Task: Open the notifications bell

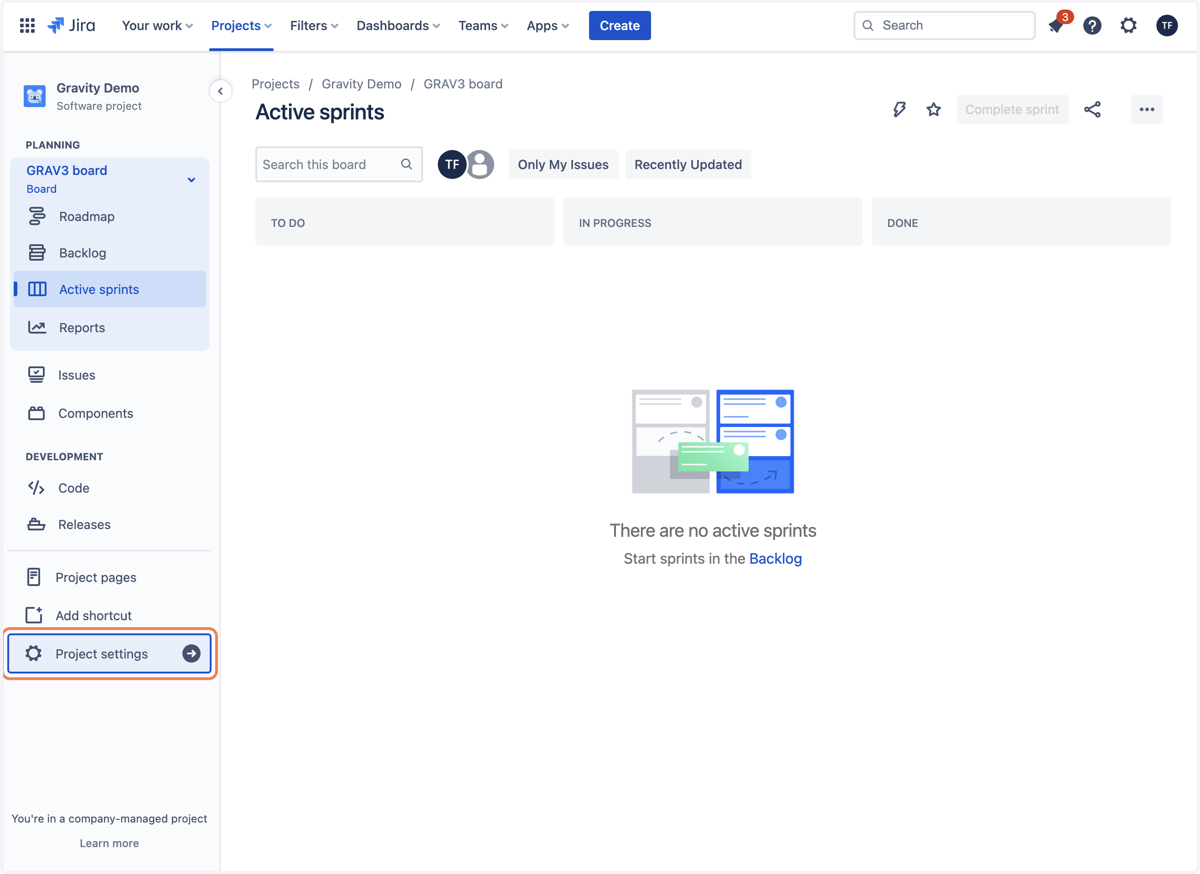Action: point(1056,26)
